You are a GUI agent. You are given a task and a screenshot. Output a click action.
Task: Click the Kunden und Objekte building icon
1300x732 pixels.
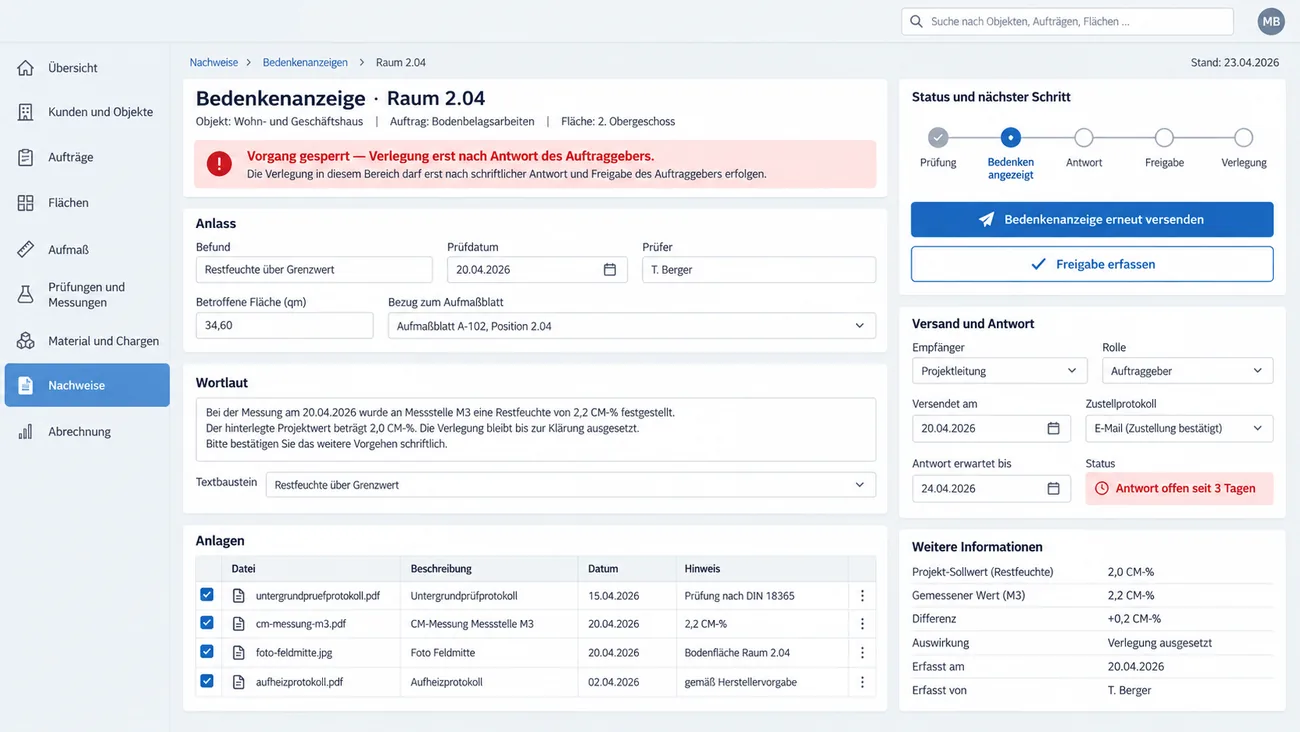point(26,112)
